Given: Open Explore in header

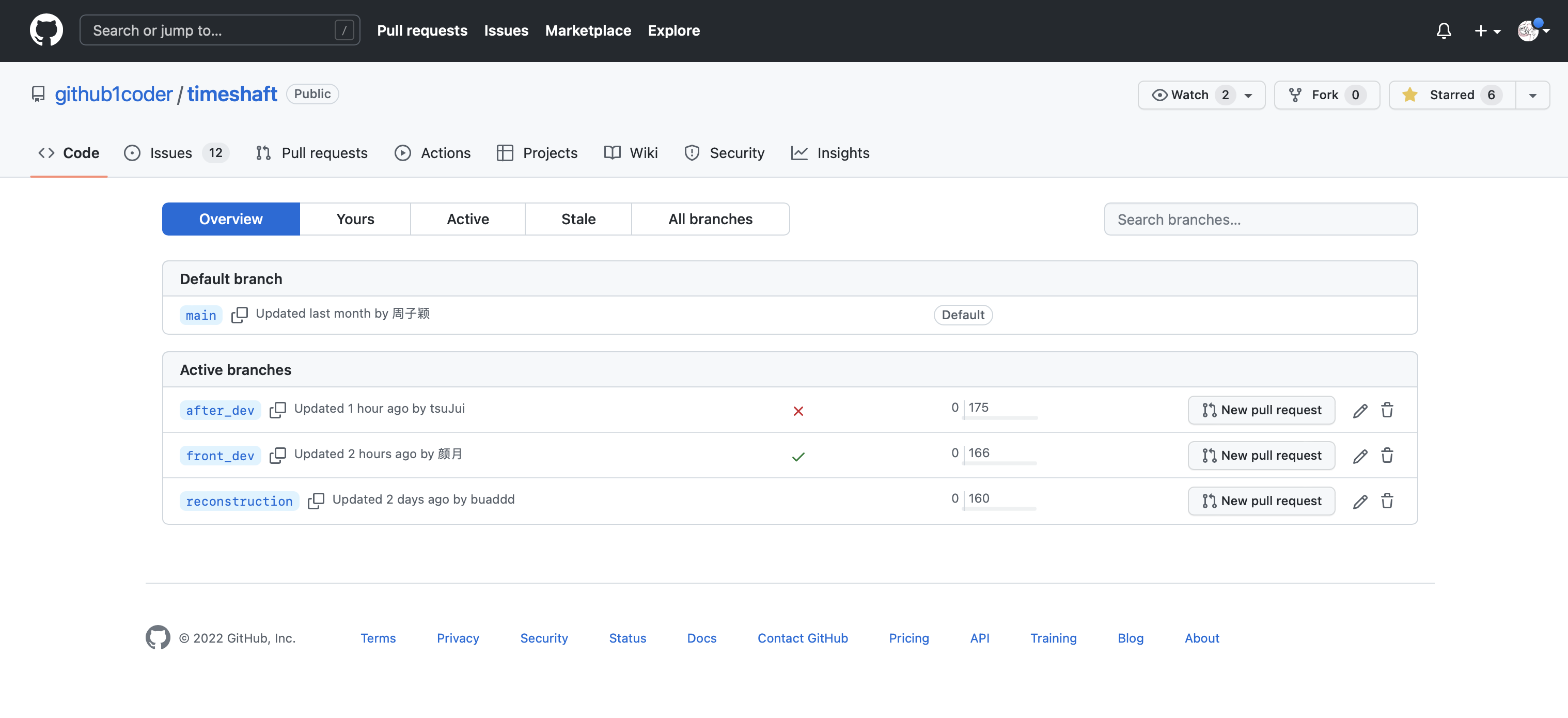Looking at the screenshot, I should [x=674, y=30].
